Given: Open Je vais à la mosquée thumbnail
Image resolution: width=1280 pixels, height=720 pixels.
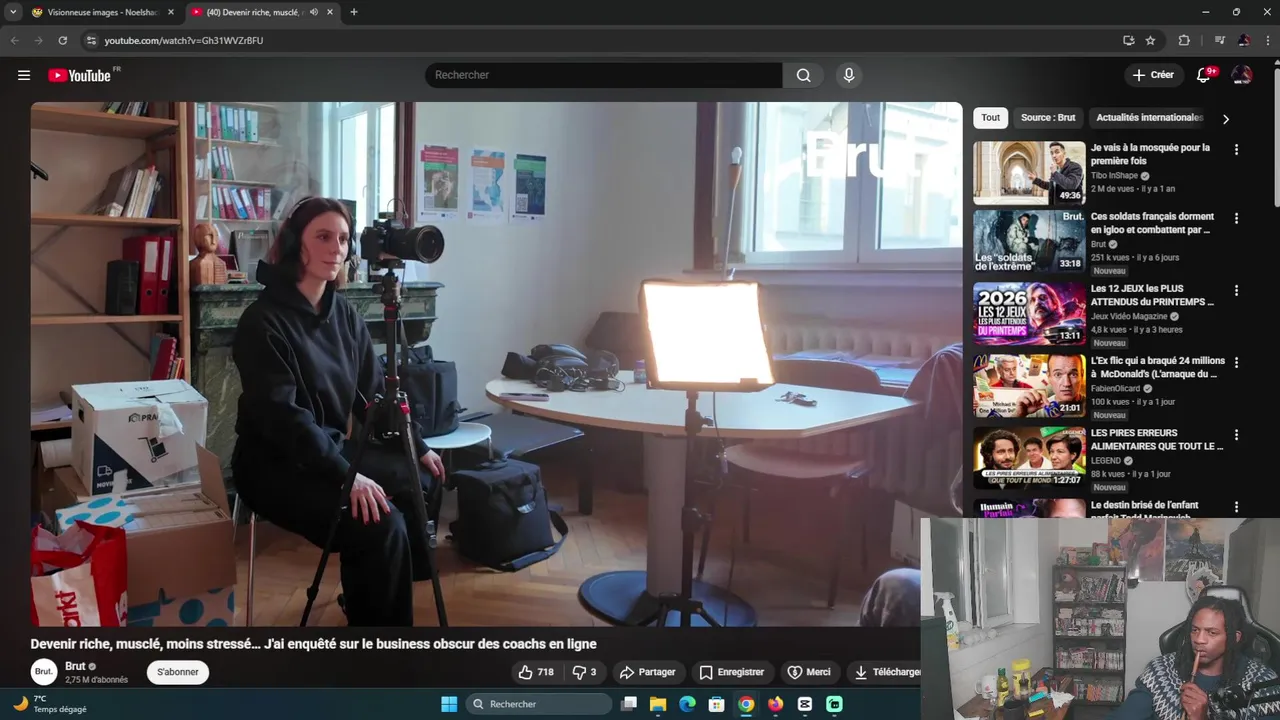Looking at the screenshot, I should click(x=1029, y=173).
